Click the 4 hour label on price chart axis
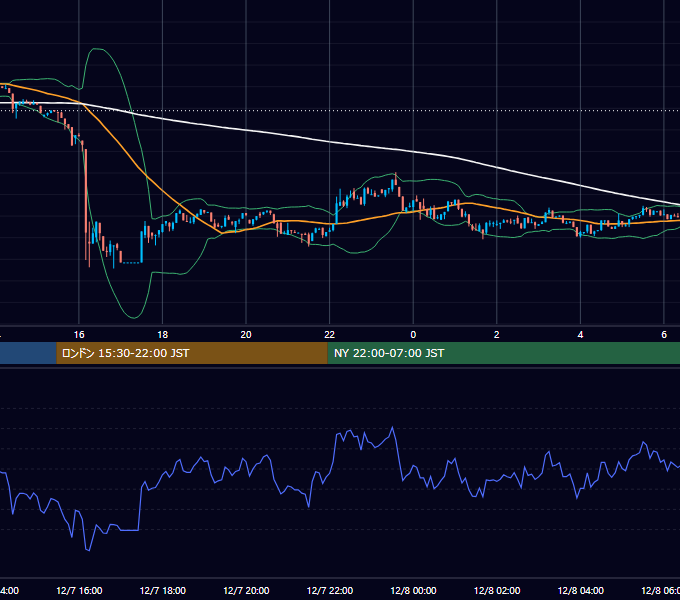This screenshot has height=600, width=680. [580, 335]
